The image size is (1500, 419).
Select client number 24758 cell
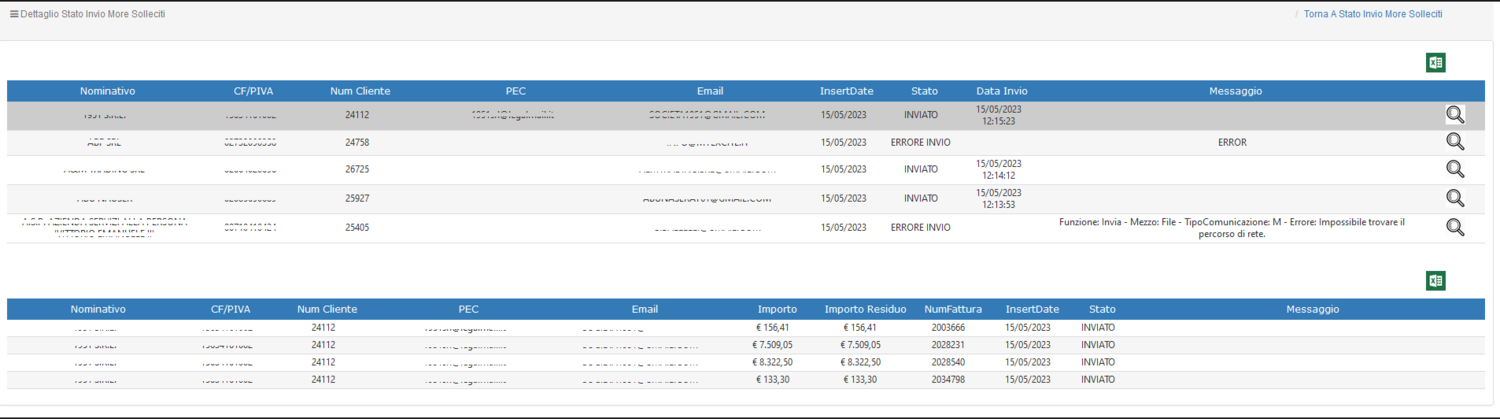(x=357, y=142)
